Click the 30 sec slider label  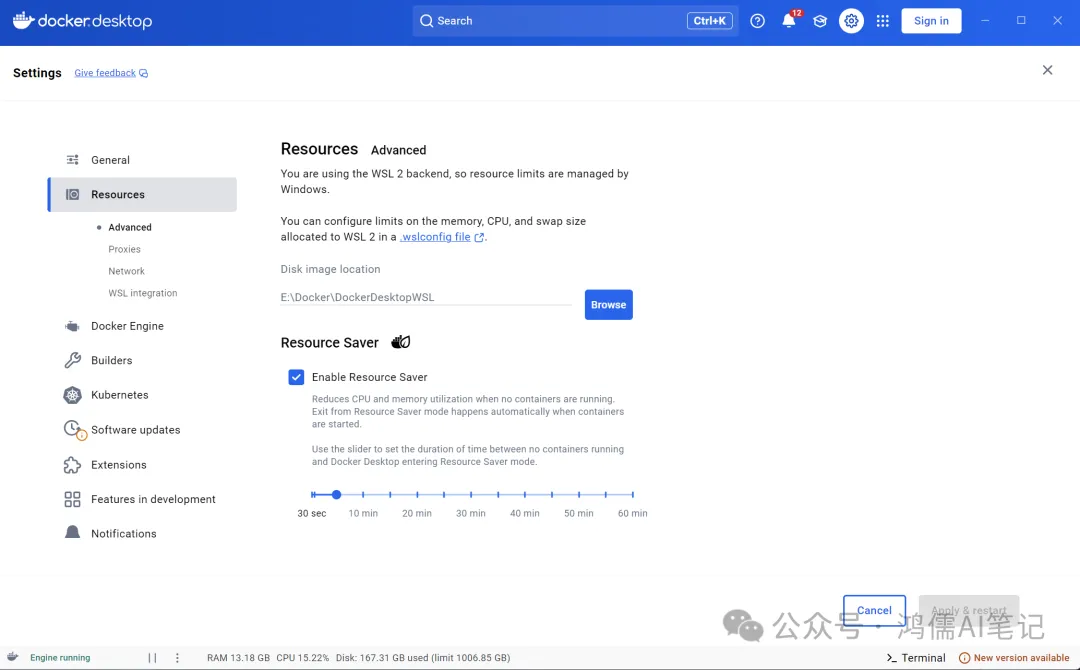[311, 513]
